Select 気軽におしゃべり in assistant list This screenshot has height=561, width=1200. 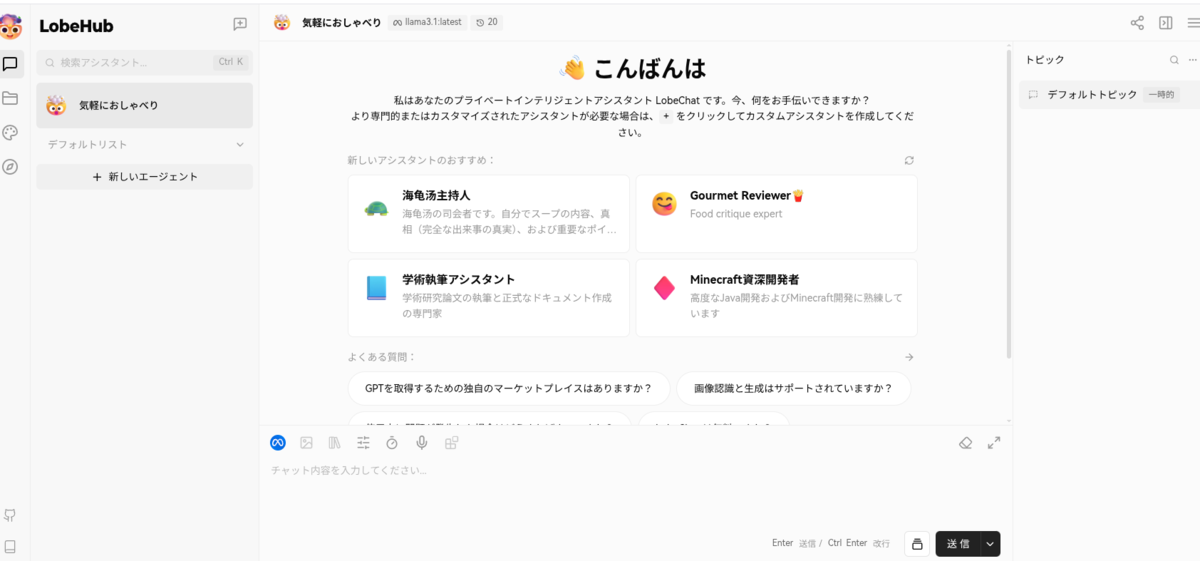(145, 105)
